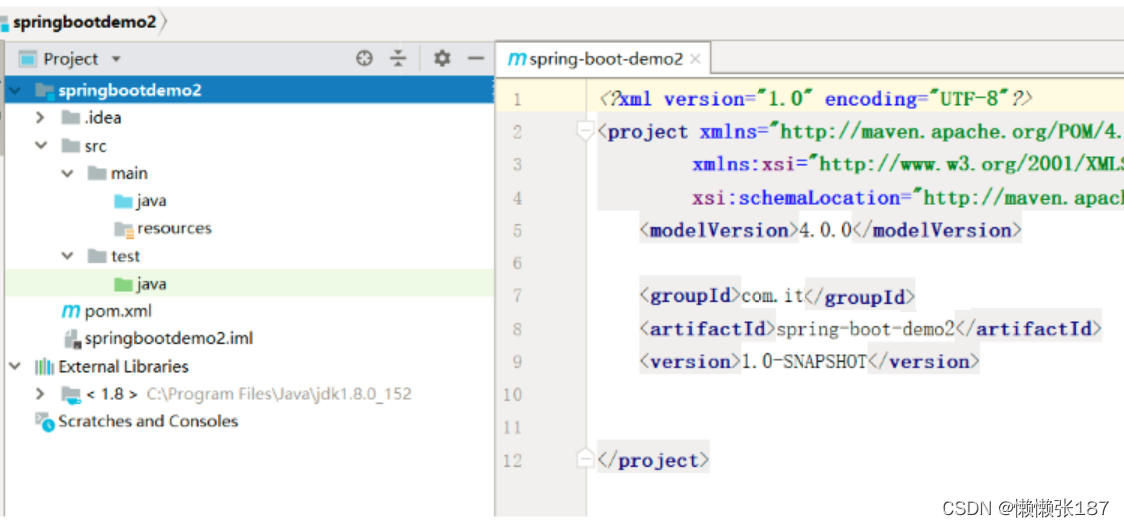Click the External Libraries icon
This screenshot has width=1124, height=527.
pos(44,366)
